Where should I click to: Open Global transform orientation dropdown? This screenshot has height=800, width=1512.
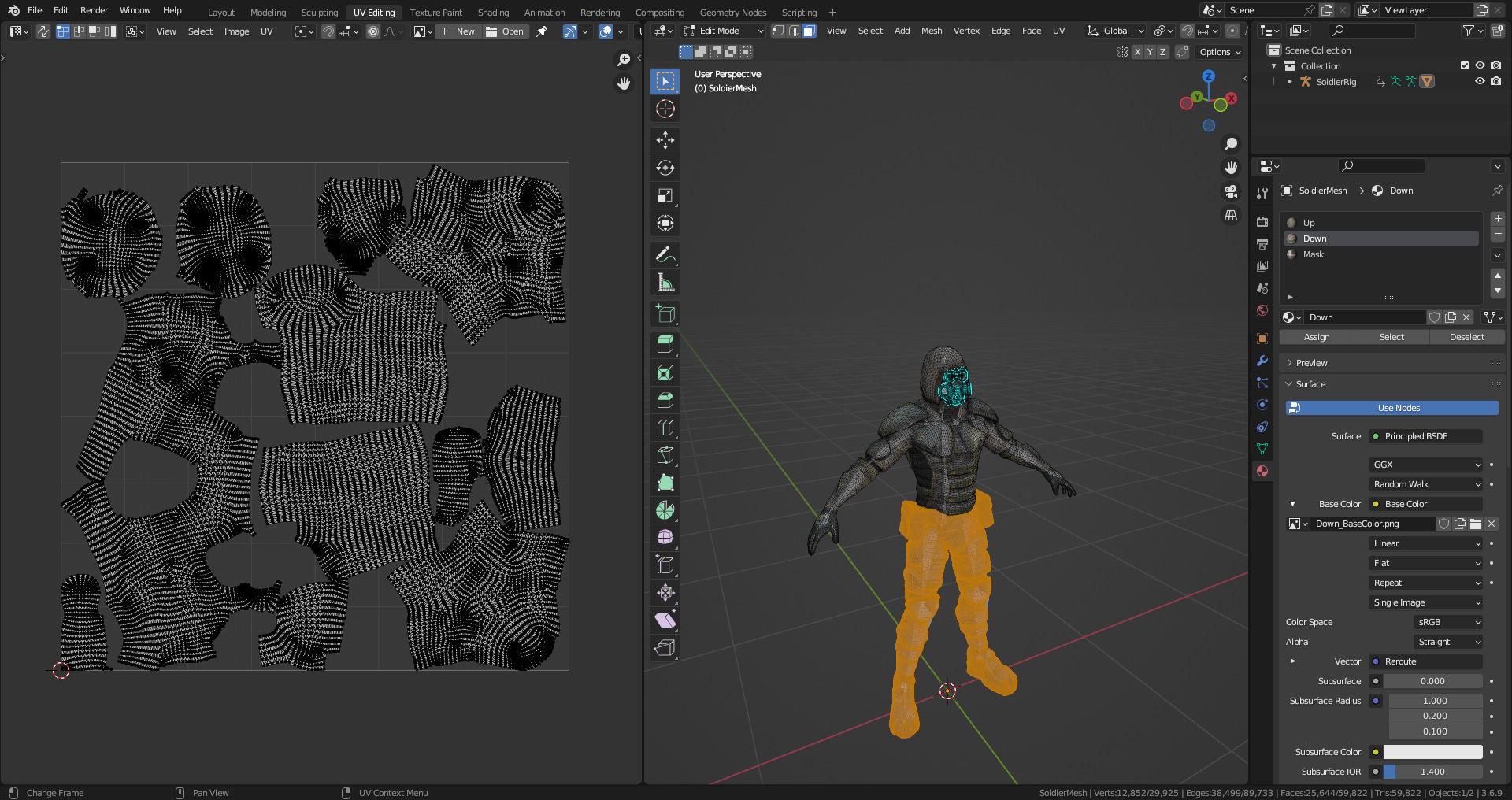coord(1115,31)
